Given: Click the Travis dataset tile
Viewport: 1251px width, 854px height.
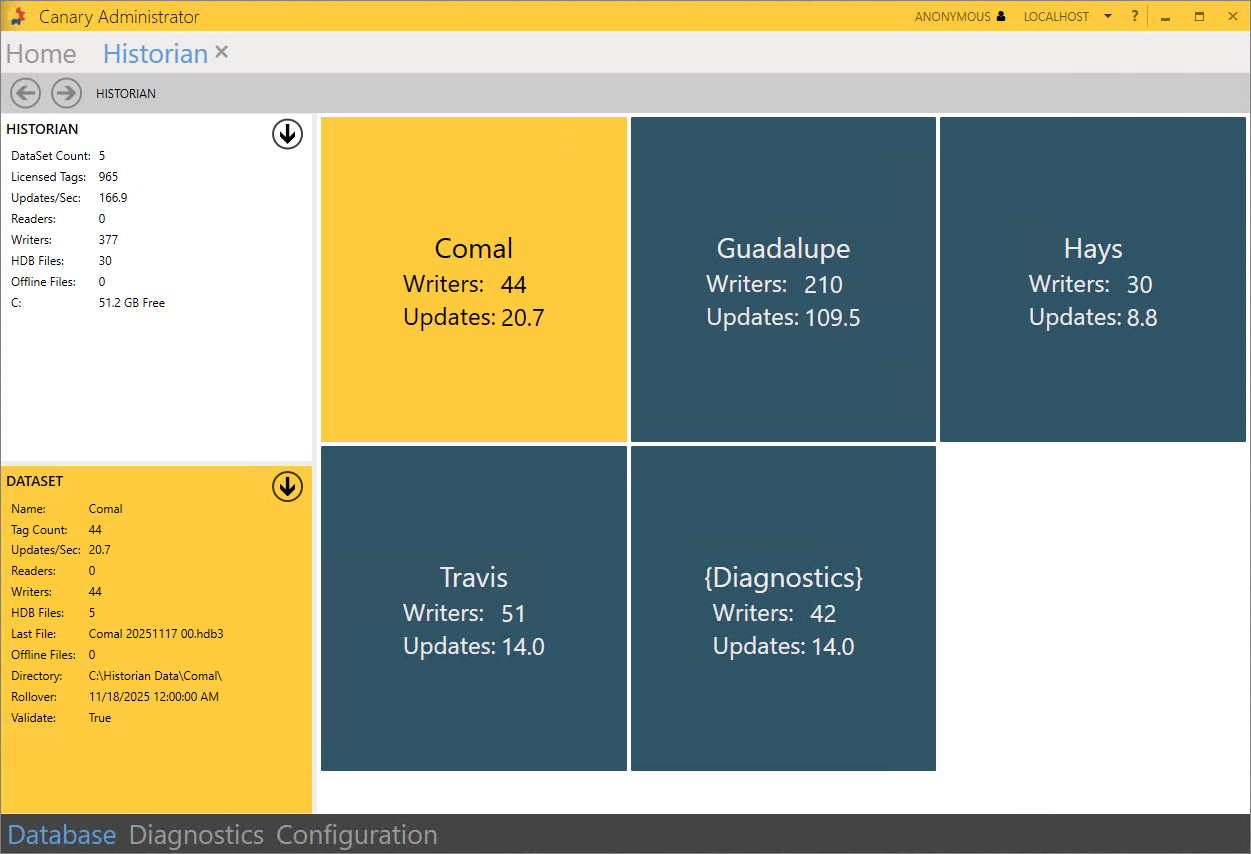Looking at the screenshot, I should [473, 608].
